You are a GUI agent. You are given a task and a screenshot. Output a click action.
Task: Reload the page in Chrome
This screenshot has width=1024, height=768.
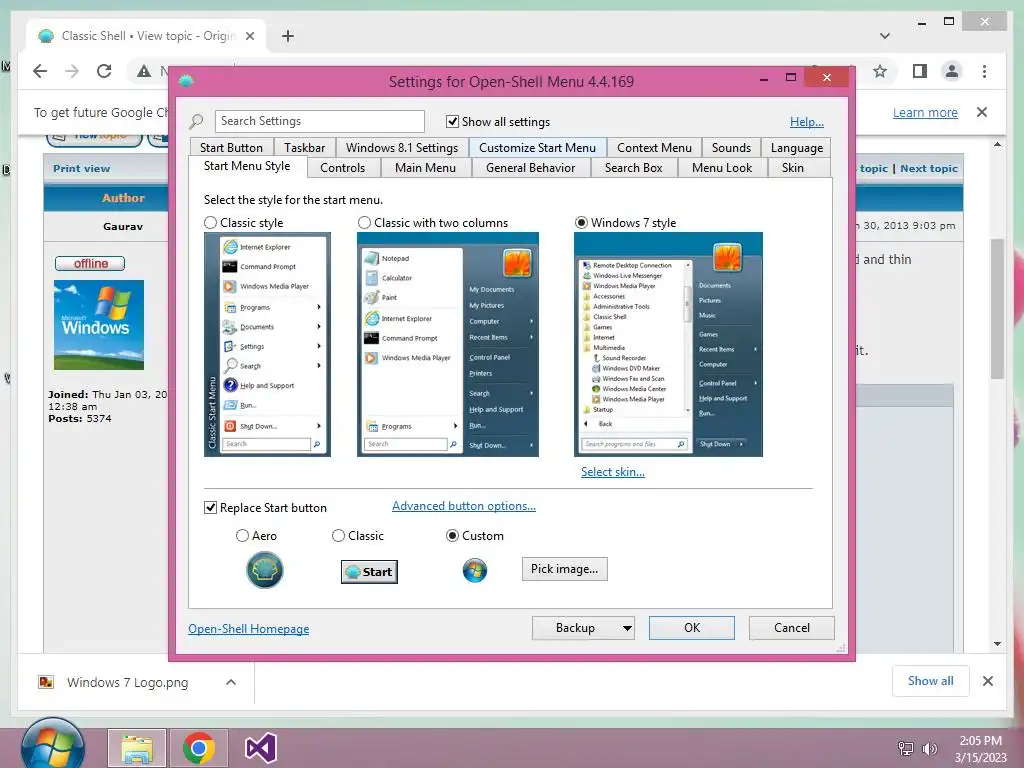click(104, 71)
